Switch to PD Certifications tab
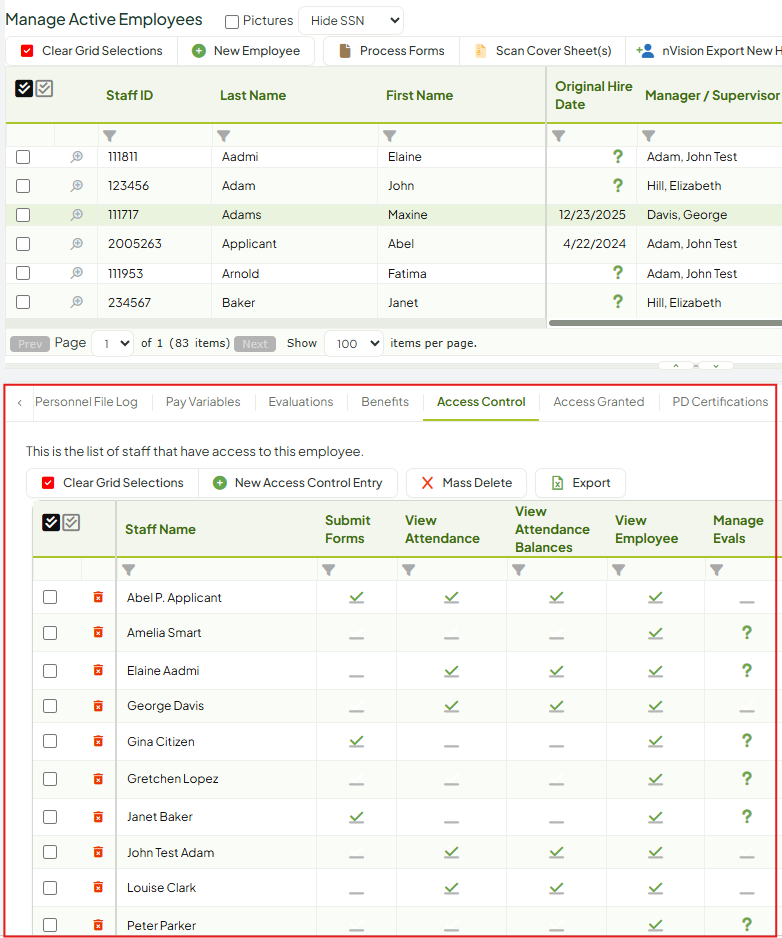This screenshot has height=938, width=782. 720,402
